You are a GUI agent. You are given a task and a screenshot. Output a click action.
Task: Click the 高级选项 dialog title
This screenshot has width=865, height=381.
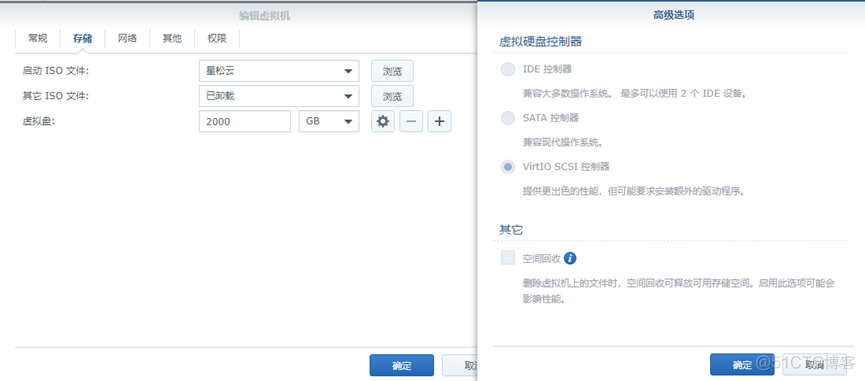673,15
